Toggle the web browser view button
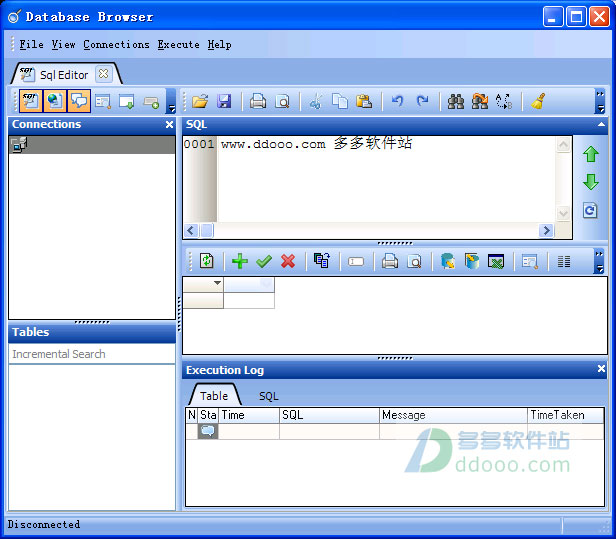This screenshot has height=539, width=616. [55, 101]
